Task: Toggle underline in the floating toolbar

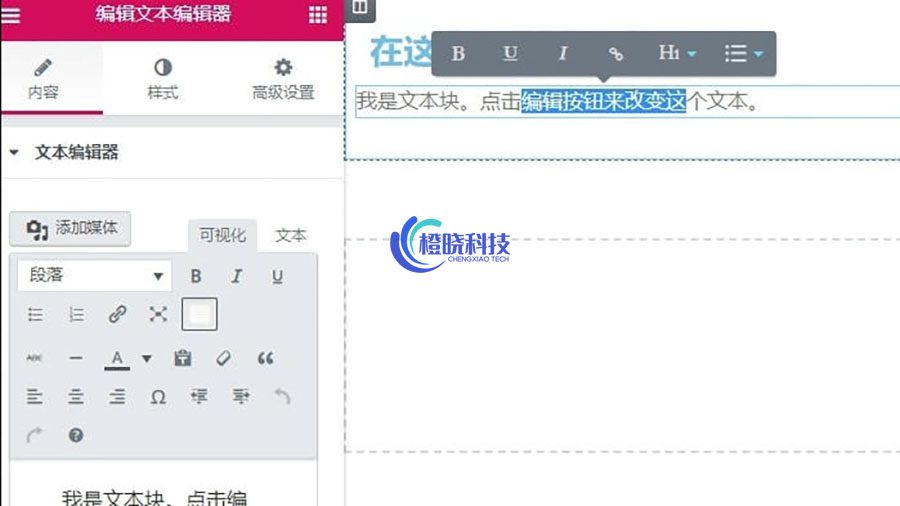Action: (510, 54)
